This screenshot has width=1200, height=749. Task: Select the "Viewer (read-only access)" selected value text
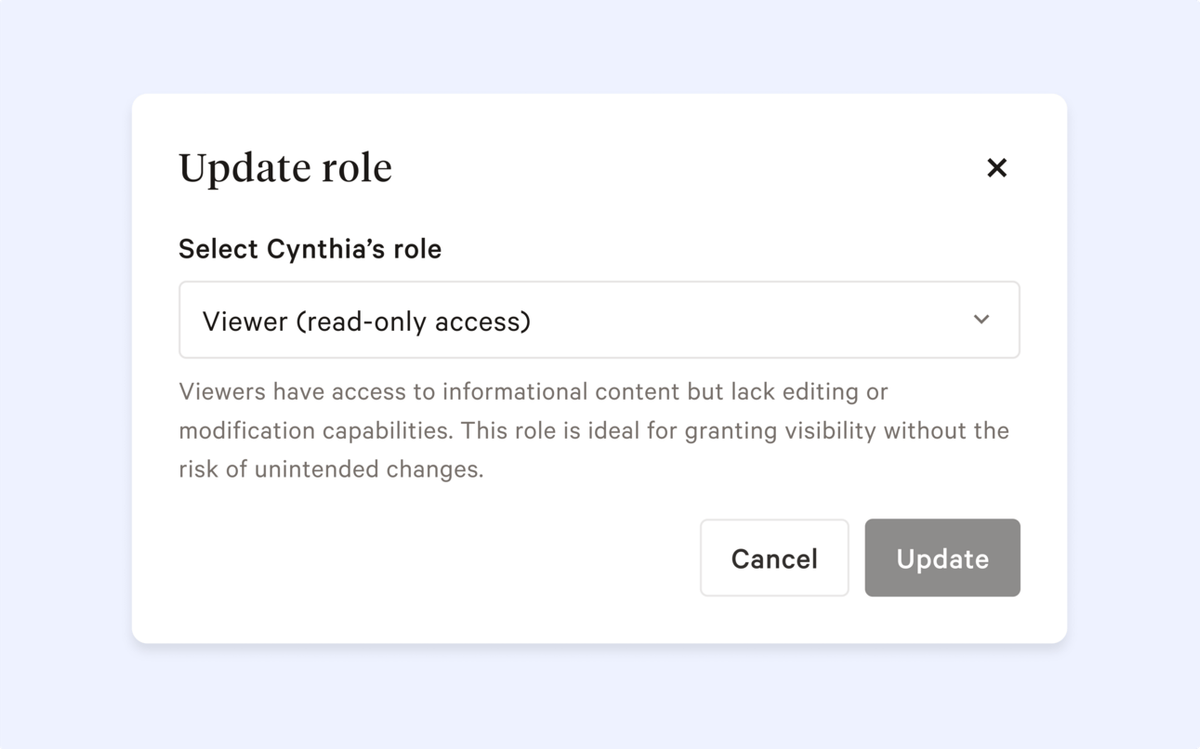[366, 321]
